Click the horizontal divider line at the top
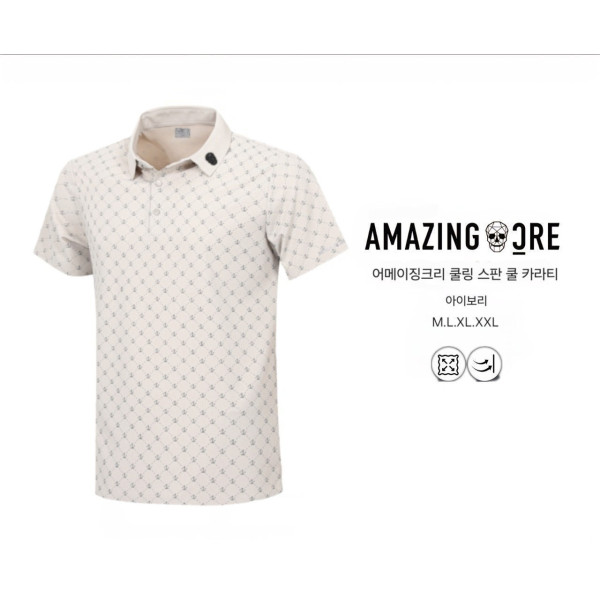The height and width of the screenshot is (600, 600). coord(300,55)
